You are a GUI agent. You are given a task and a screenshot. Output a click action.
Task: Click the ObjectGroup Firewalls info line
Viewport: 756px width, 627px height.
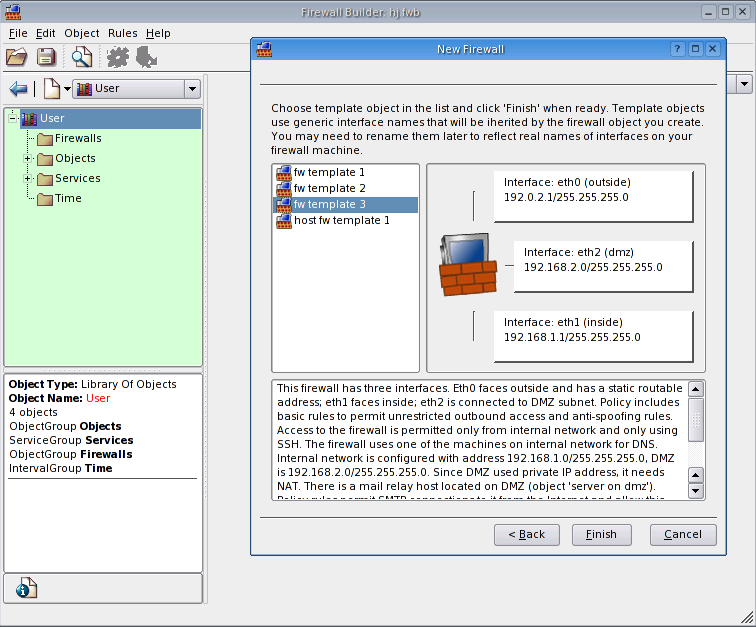coord(70,454)
